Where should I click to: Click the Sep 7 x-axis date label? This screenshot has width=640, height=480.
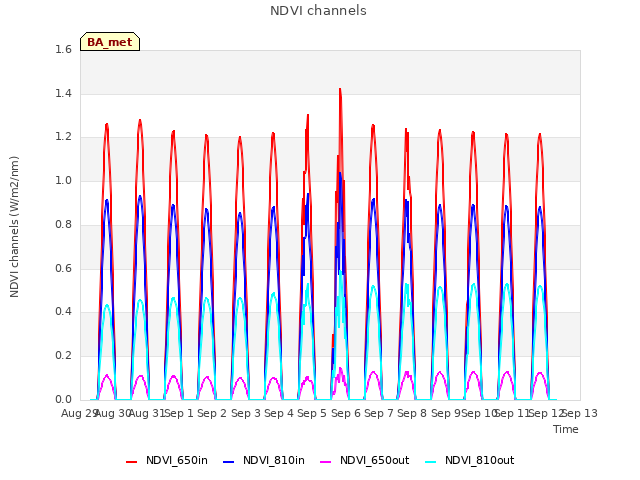point(379,413)
